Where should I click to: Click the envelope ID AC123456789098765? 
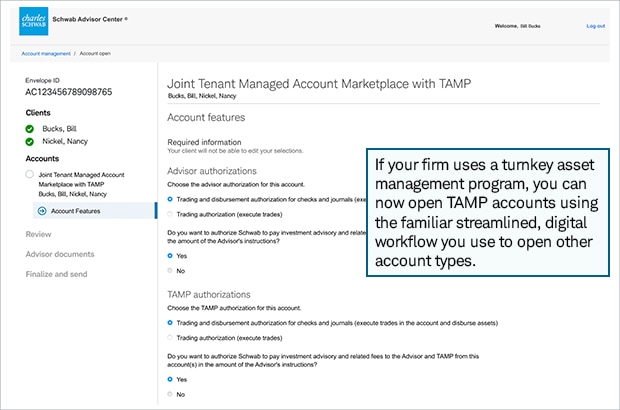[x=69, y=92]
